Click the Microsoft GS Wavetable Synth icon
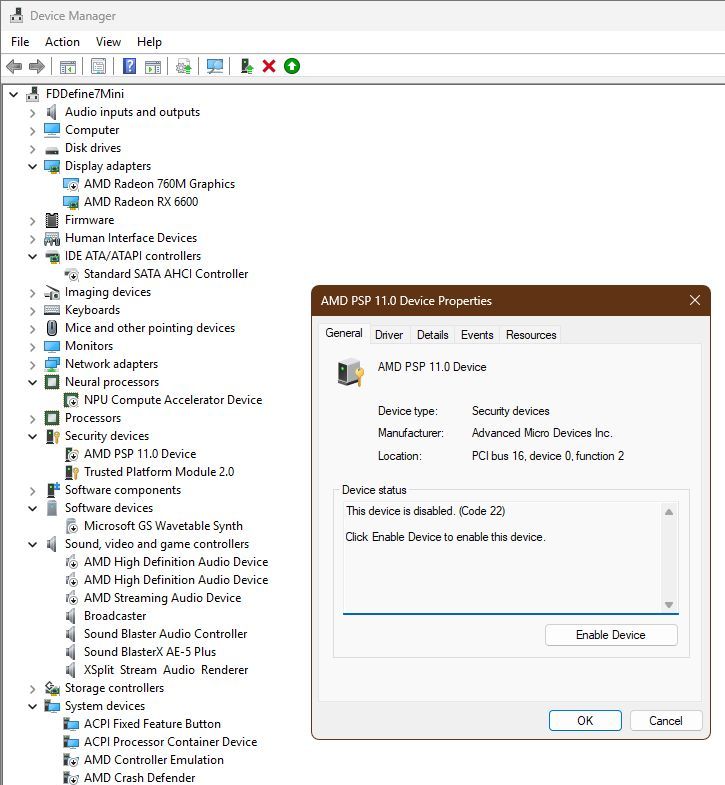The width and height of the screenshot is (725, 785). pyautogui.click(x=72, y=526)
